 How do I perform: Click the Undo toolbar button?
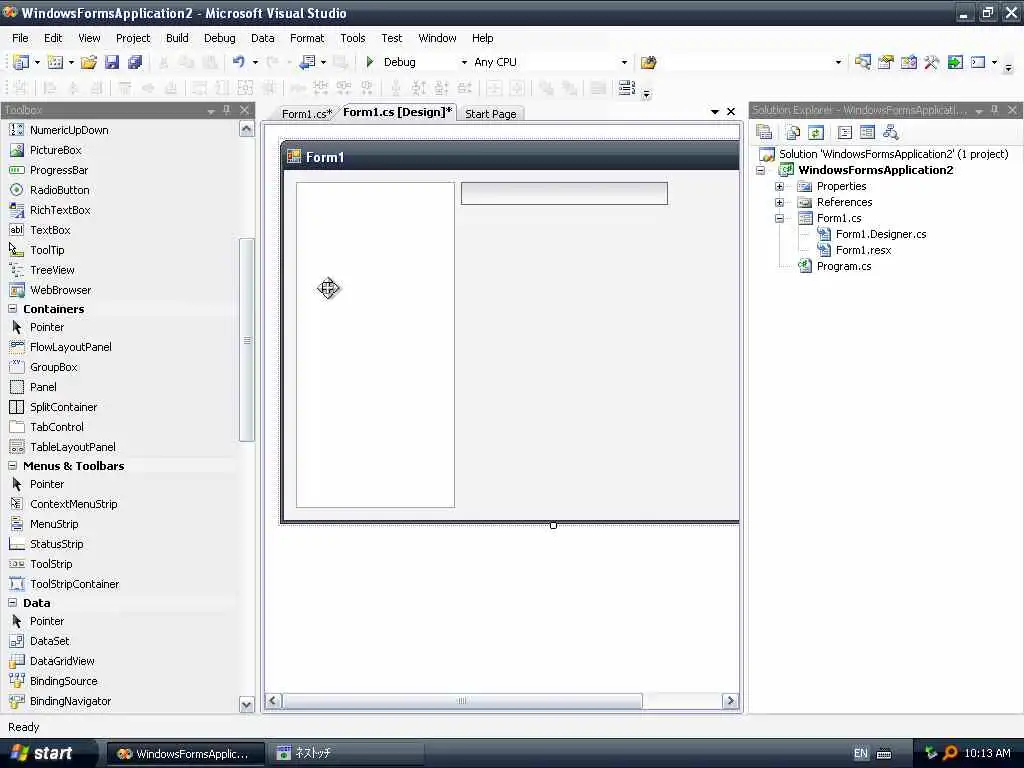238,62
